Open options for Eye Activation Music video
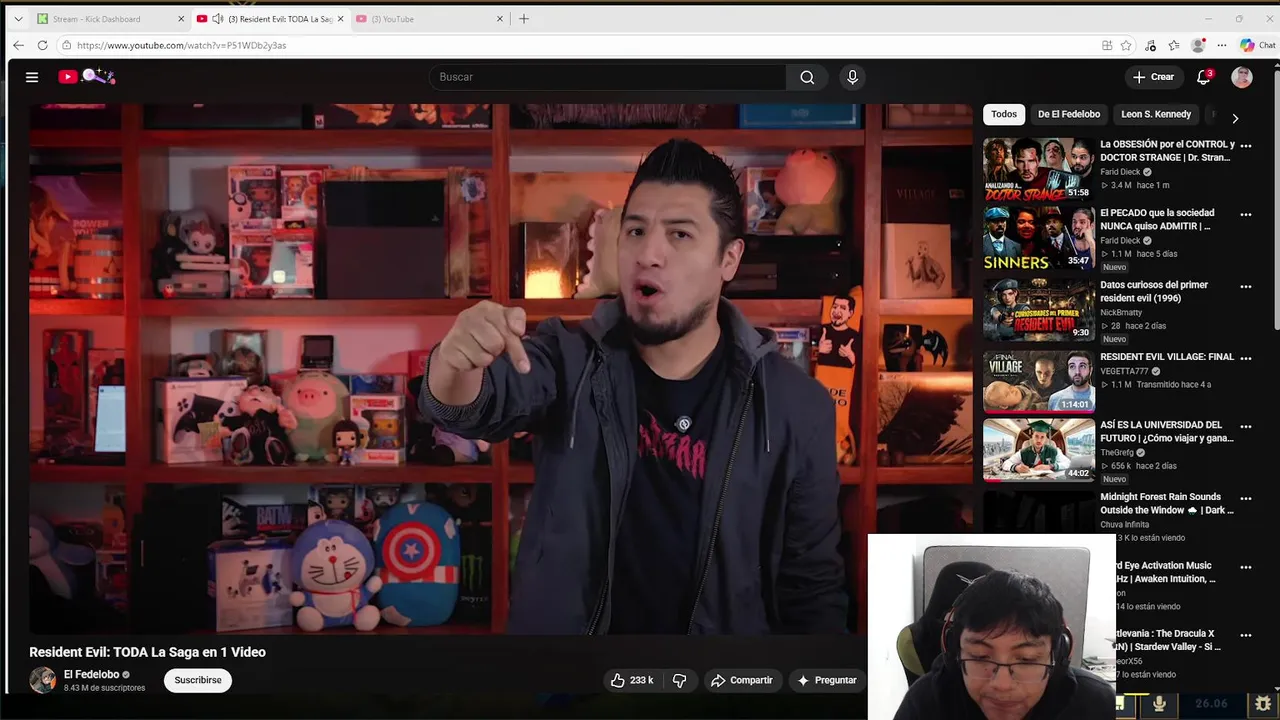Viewport: 1280px width, 720px height. [x=1246, y=567]
